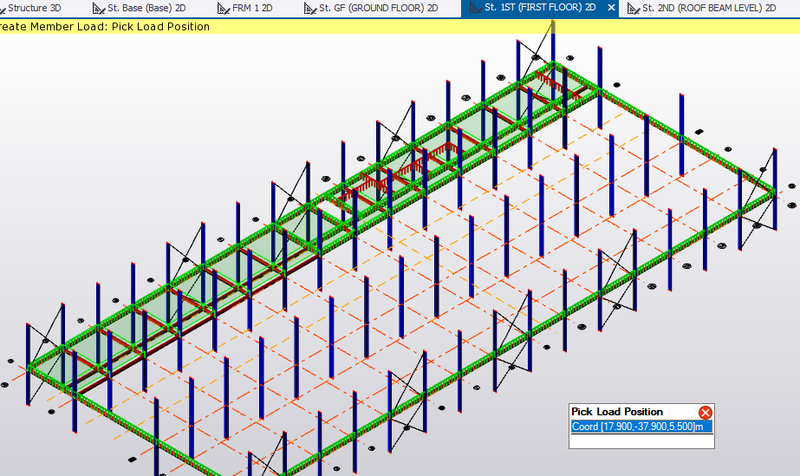Click the St. Base tab drawing icon

[x=98, y=9]
